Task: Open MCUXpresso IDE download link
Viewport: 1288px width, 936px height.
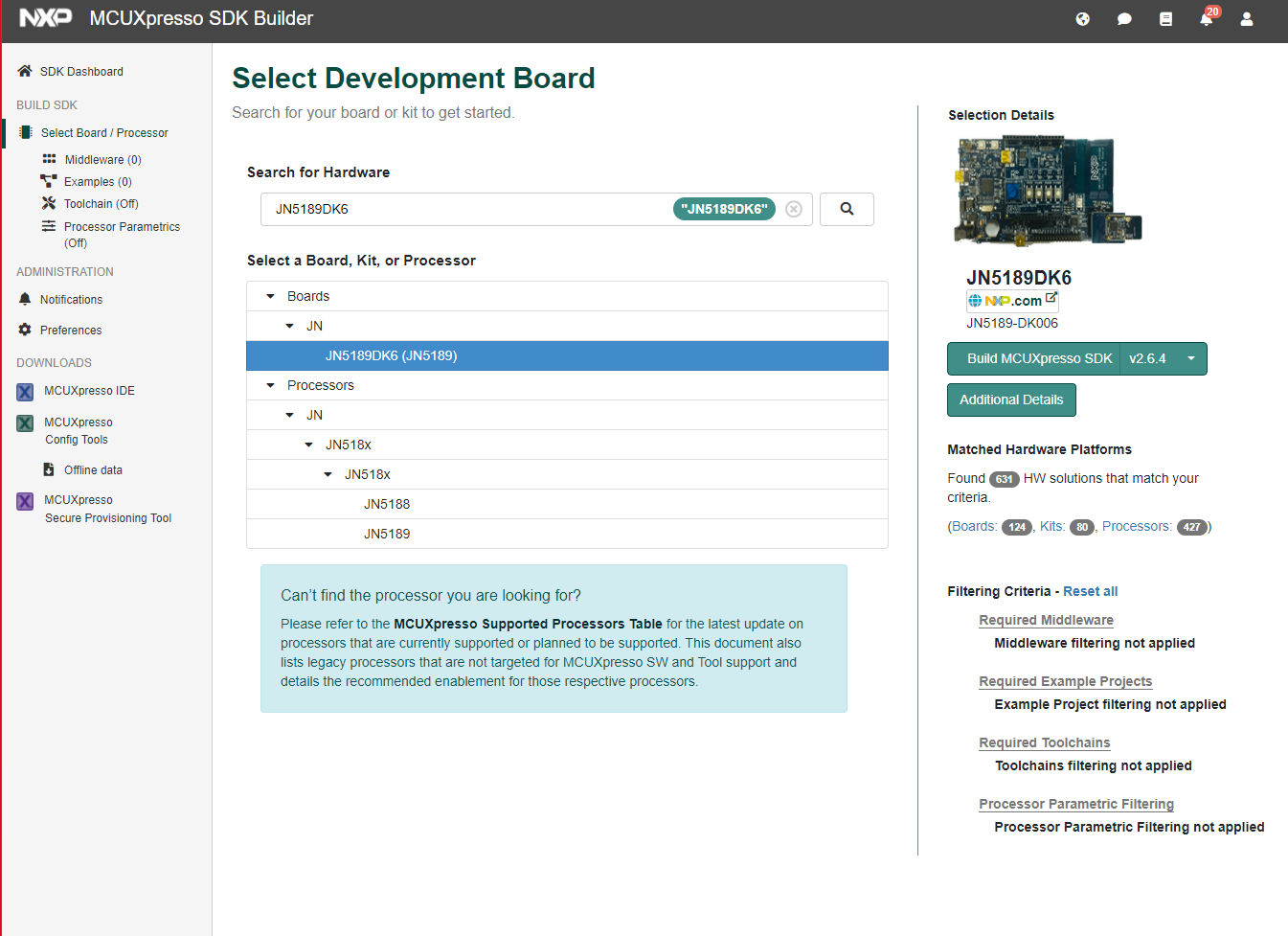Action: coord(89,391)
